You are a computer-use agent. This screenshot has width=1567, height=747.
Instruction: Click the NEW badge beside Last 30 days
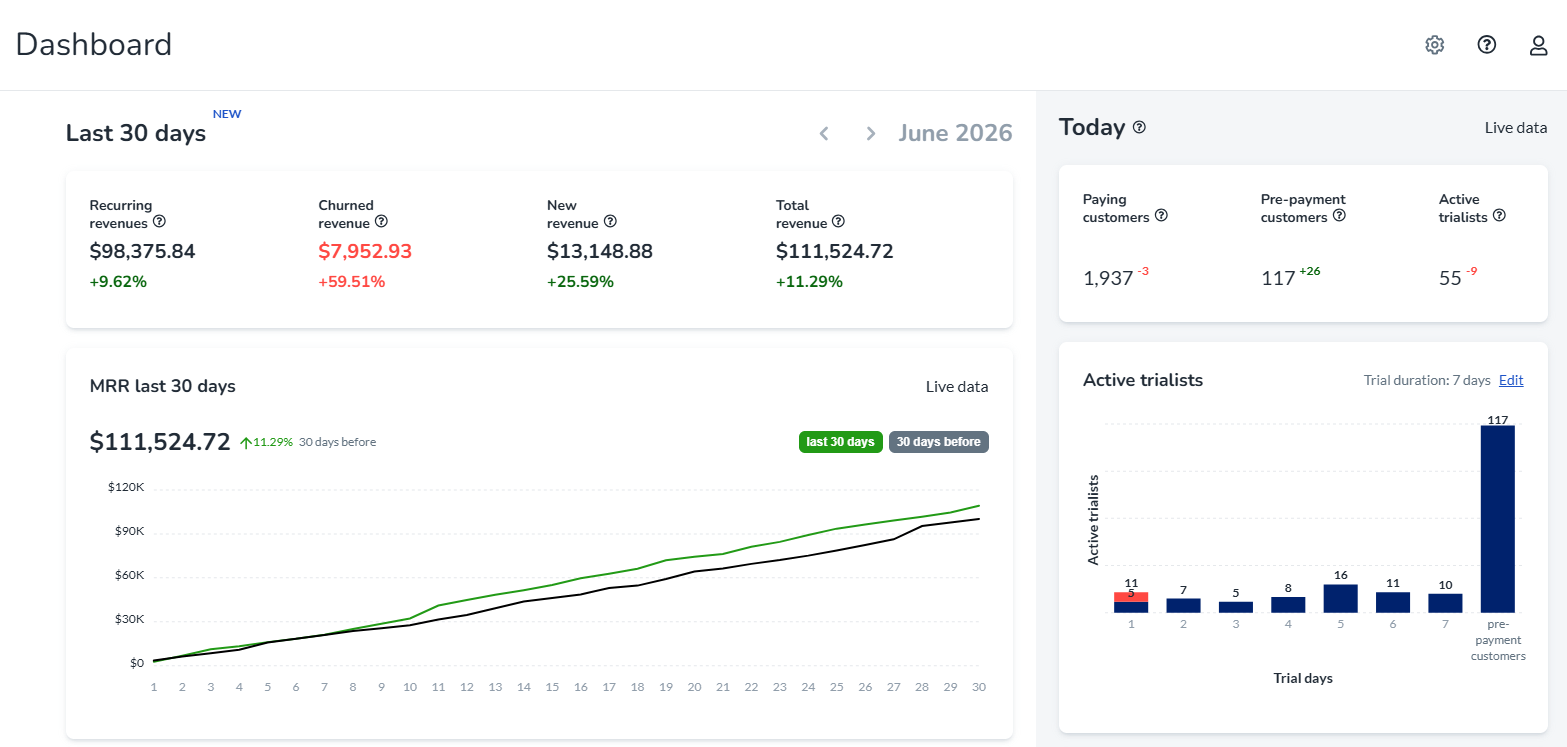pos(227,114)
